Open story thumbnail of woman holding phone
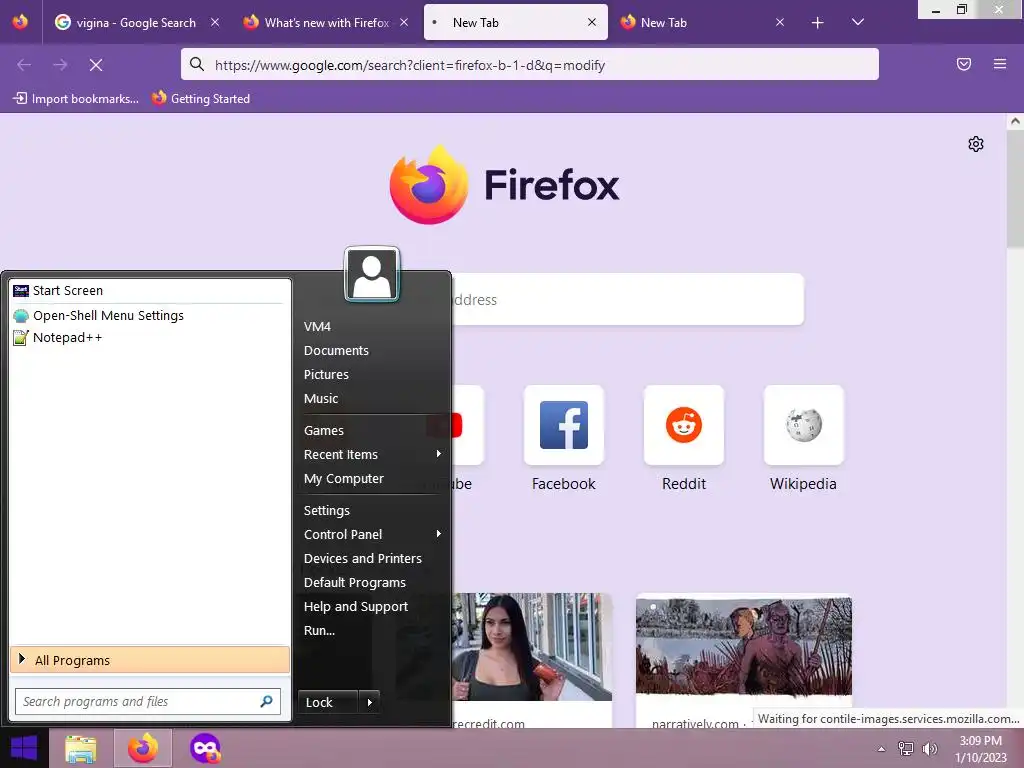Viewport: 1024px width, 768px height. coord(532,647)
